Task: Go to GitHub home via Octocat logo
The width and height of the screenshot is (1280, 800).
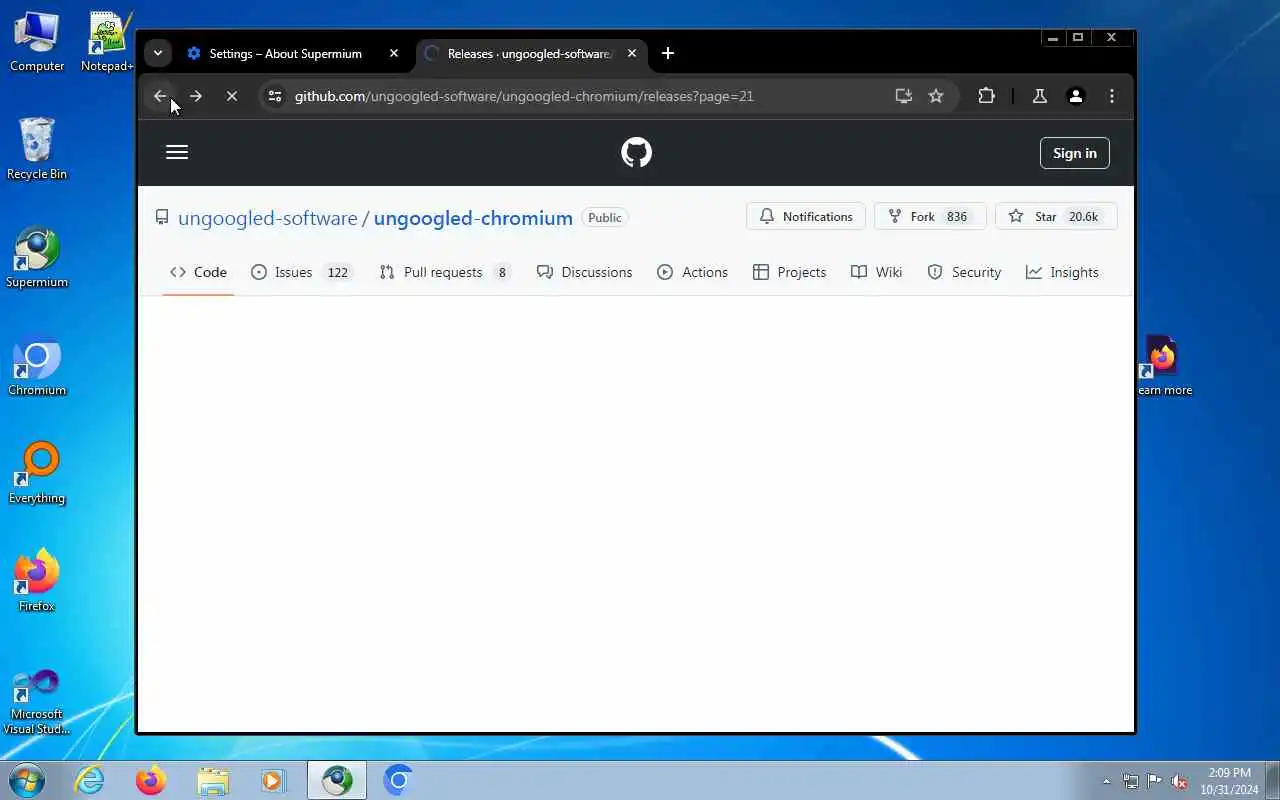Action: (x=636, y=152)
